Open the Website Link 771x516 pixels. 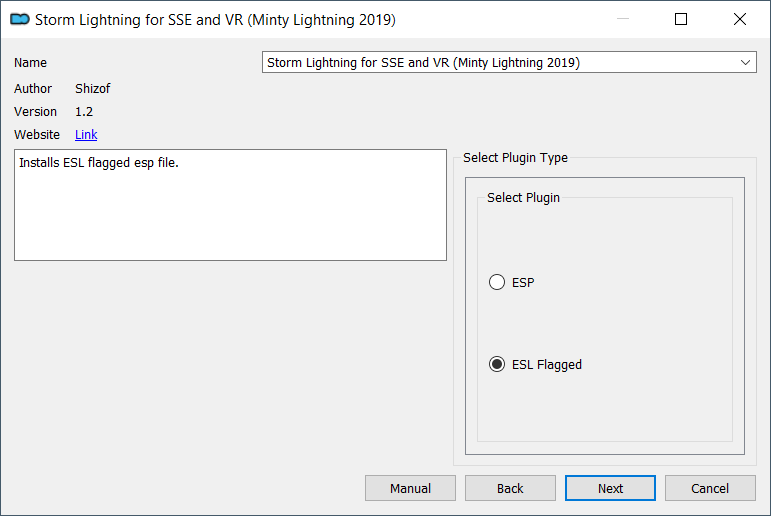(x=86, y=135)
